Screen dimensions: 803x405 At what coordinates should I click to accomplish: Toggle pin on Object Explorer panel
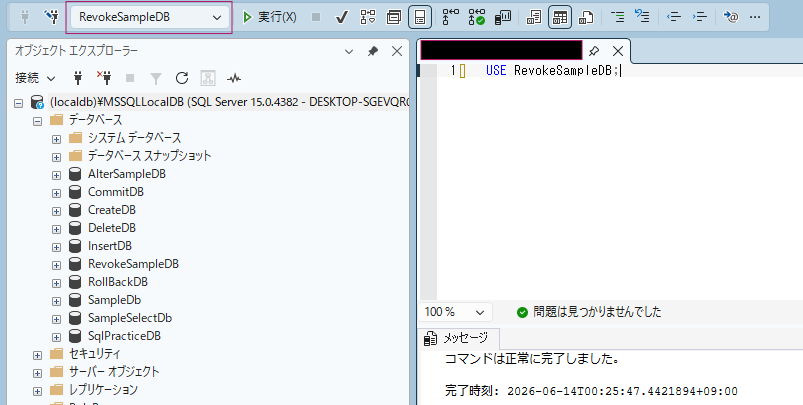[373, 51]
